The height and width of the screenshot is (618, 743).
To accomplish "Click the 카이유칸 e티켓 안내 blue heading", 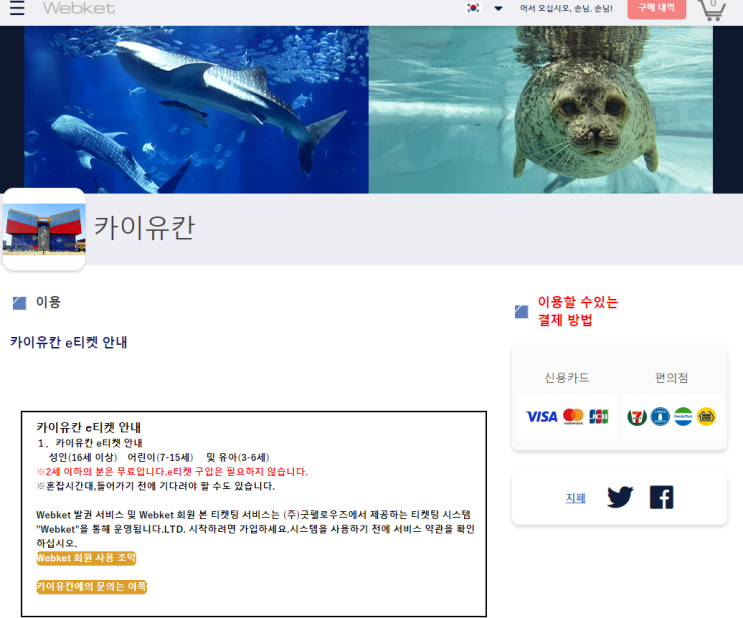I will [x=69, y=342].
